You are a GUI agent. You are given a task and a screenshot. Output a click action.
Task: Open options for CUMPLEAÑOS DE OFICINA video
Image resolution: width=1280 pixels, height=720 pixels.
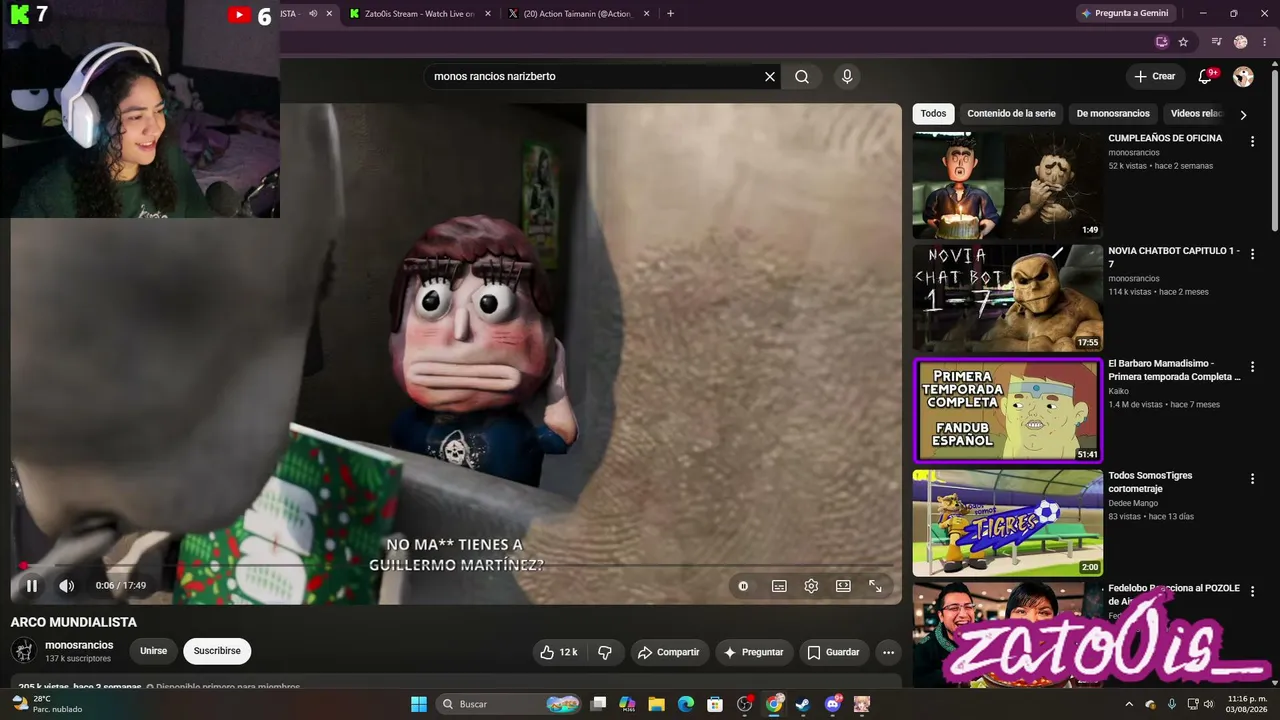[x=1252, y=142]
